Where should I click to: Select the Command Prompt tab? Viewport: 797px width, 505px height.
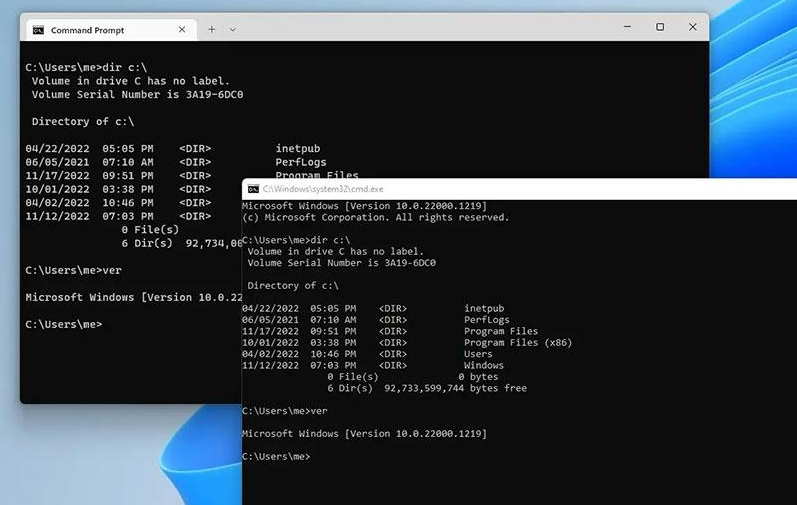(x=111, y=30)
